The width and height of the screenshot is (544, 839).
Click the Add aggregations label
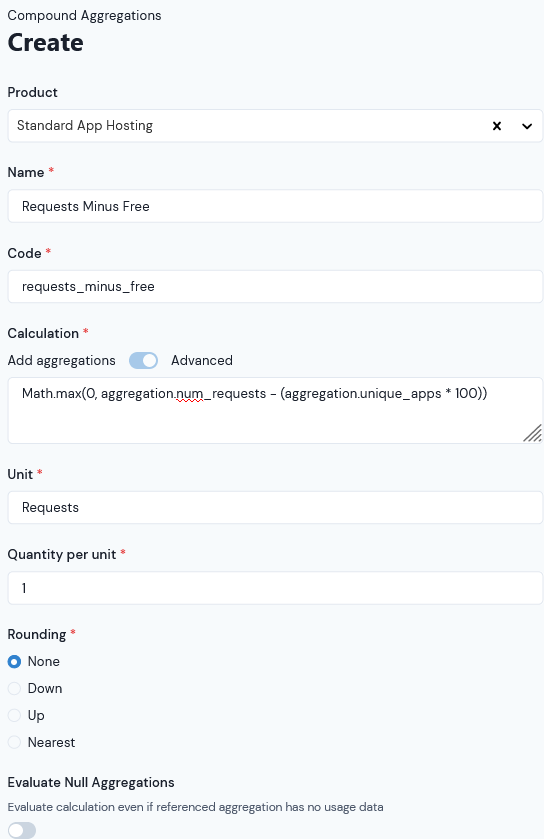(62, 361)
